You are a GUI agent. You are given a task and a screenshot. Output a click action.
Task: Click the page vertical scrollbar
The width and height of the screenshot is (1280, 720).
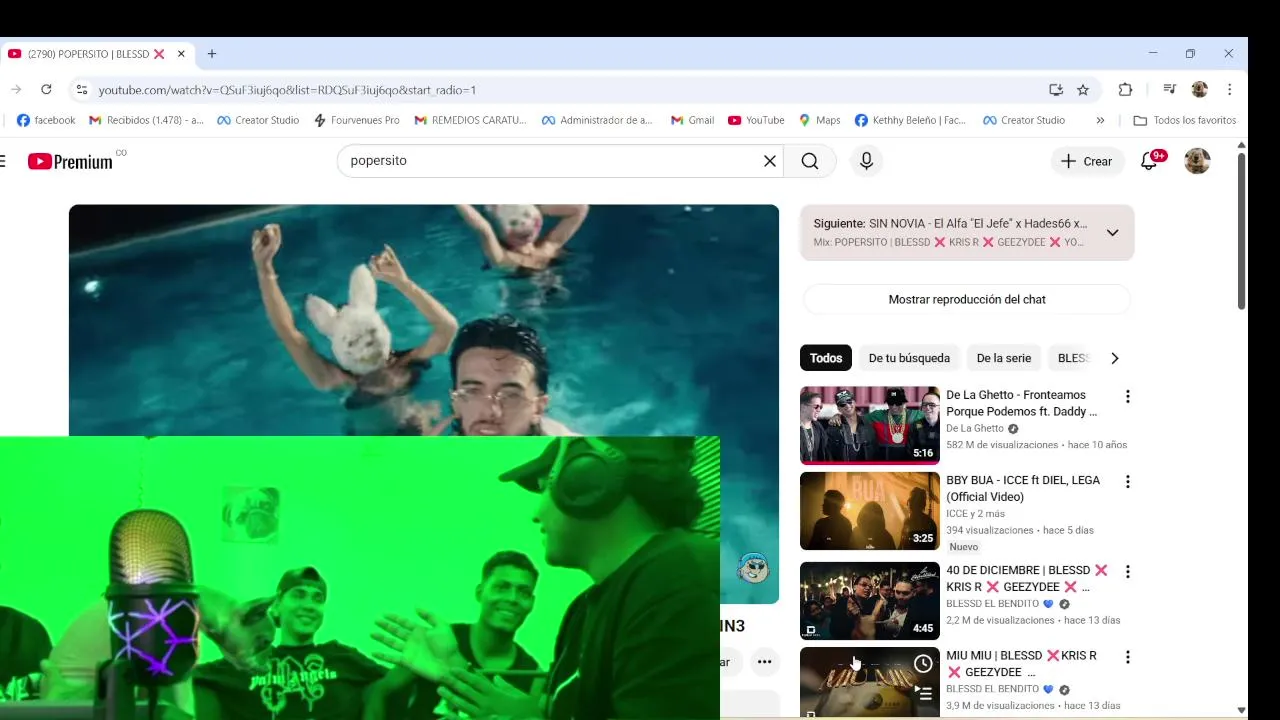[x=1241, y=230]
